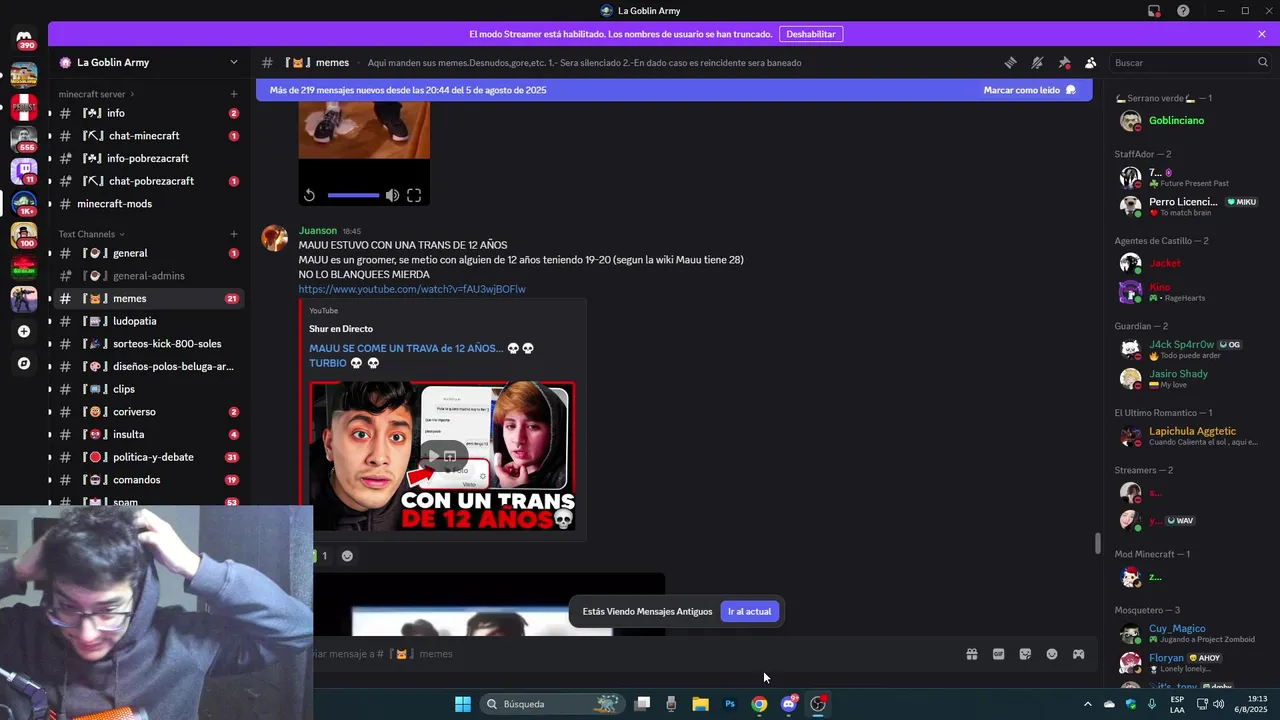Open the YouTube link in Juanson's message
This screenshot has height=720, width=1280.
pos(412,289)
